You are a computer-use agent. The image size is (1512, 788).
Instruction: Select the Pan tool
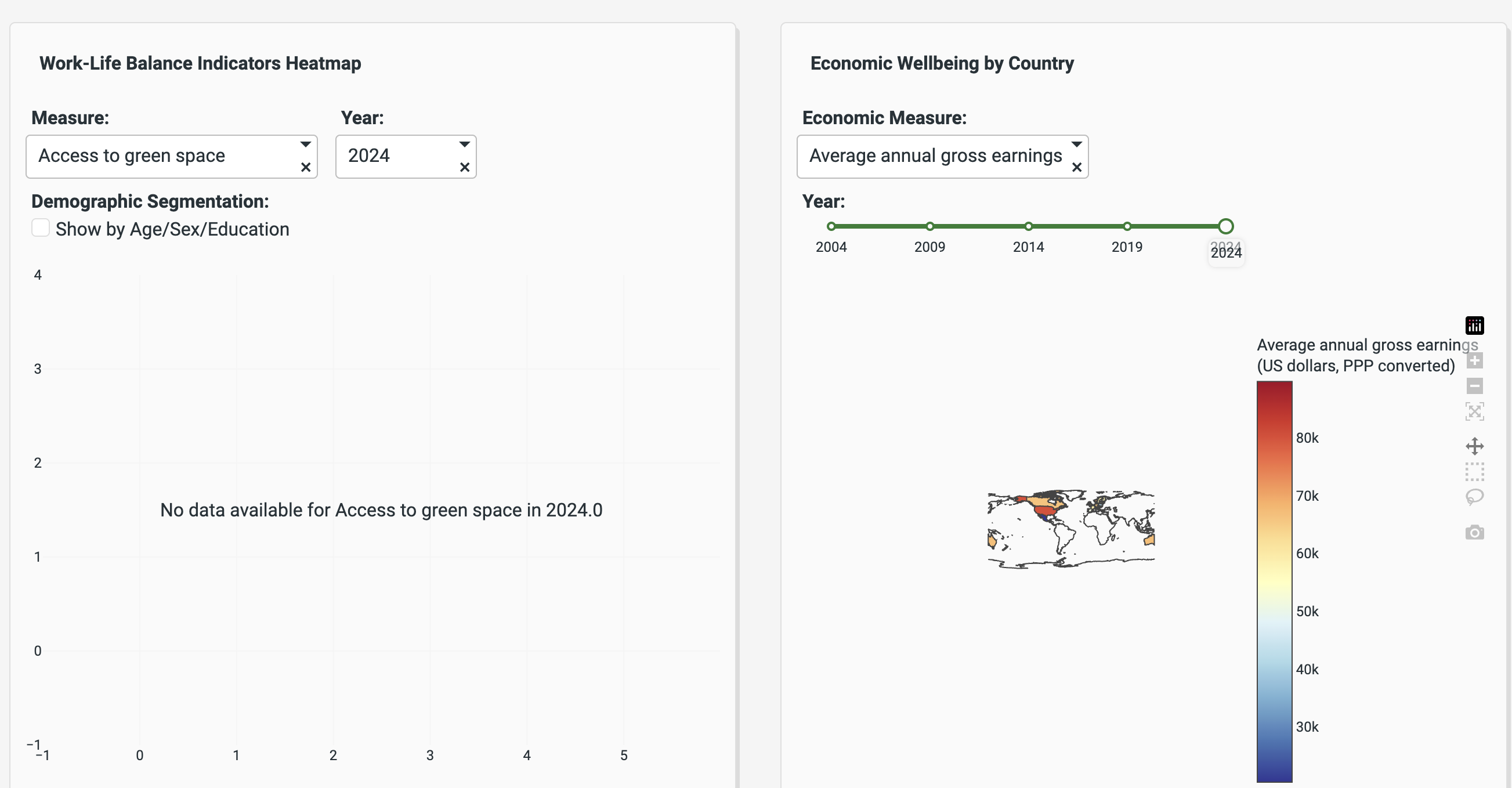[x=1474, y=446]
